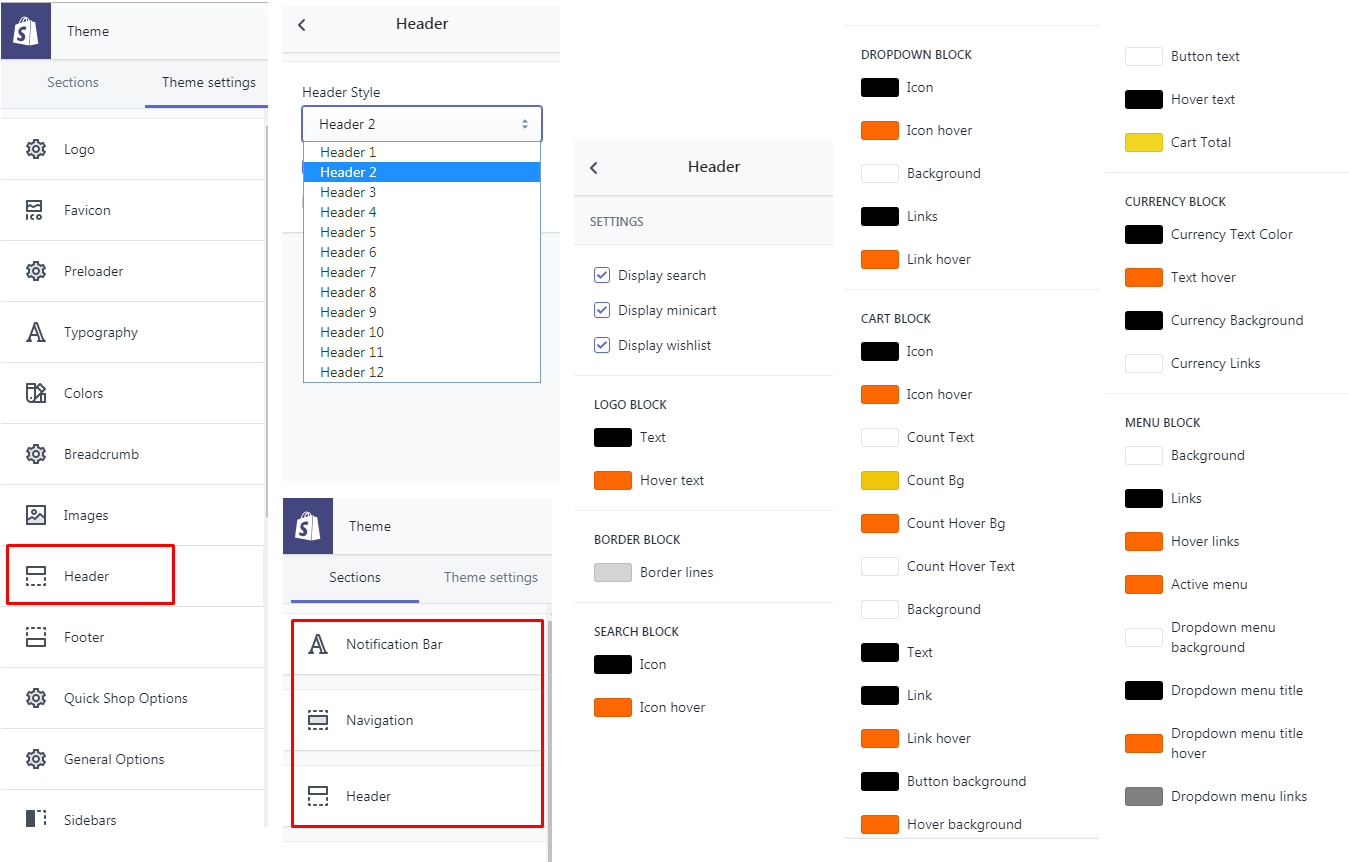
Task: Toggle the Display wishlist checkbox
Action: click(x=602, y=345)
